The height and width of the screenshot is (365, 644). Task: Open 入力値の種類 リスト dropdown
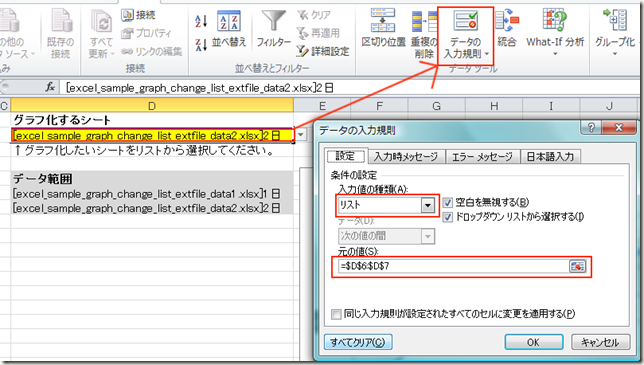click(x=427, y=205)
